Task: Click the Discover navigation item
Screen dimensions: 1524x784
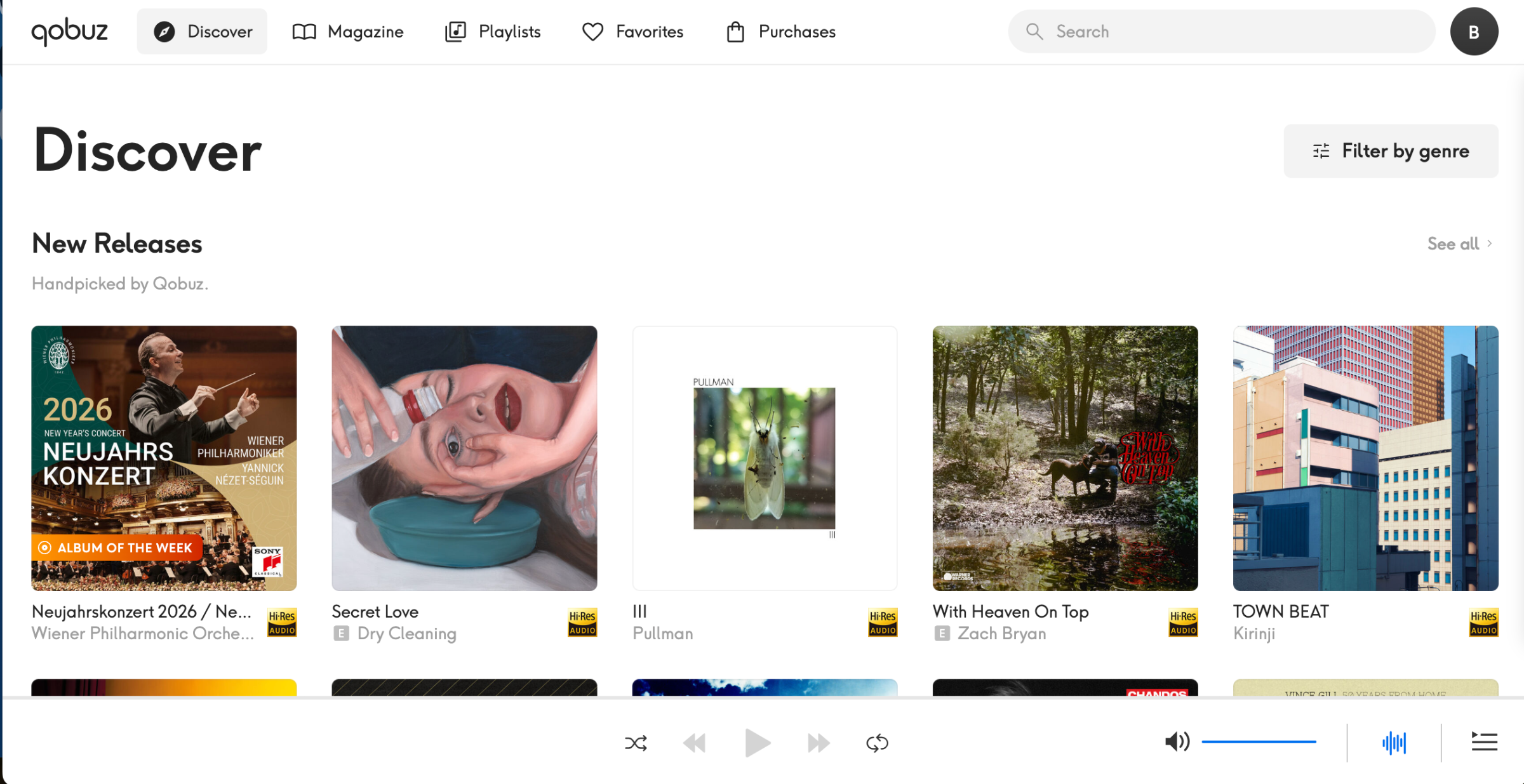Action: (202, 31)
